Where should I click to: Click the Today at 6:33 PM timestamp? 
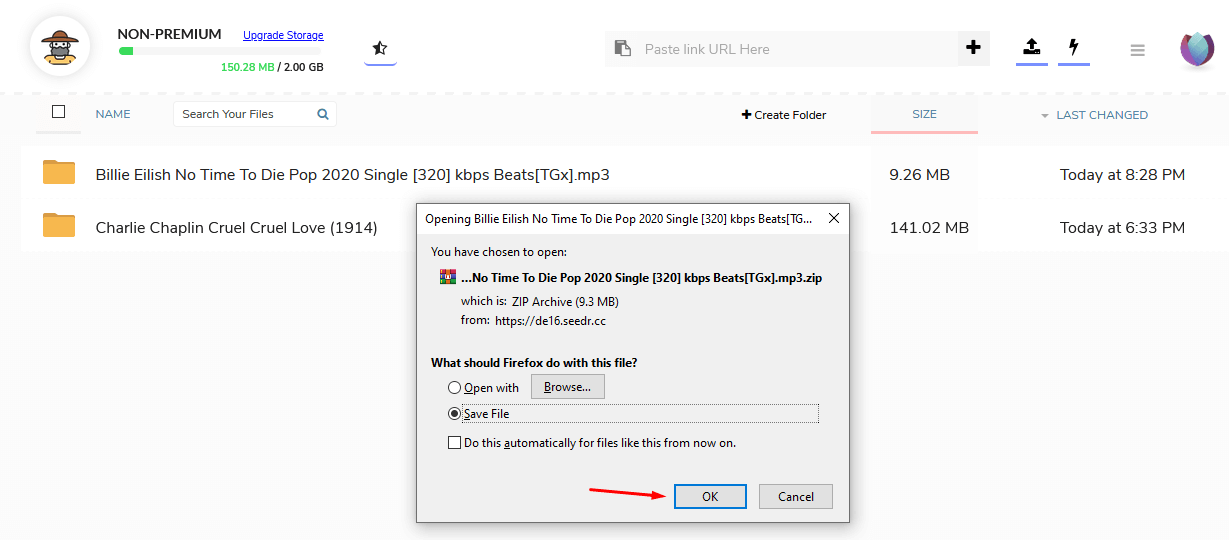click(x=1122, y=227)
